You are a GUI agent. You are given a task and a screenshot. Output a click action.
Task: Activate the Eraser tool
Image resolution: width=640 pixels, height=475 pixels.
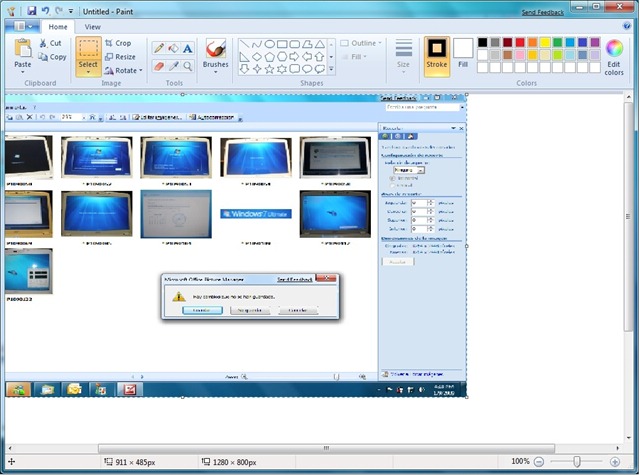[158, 66]
